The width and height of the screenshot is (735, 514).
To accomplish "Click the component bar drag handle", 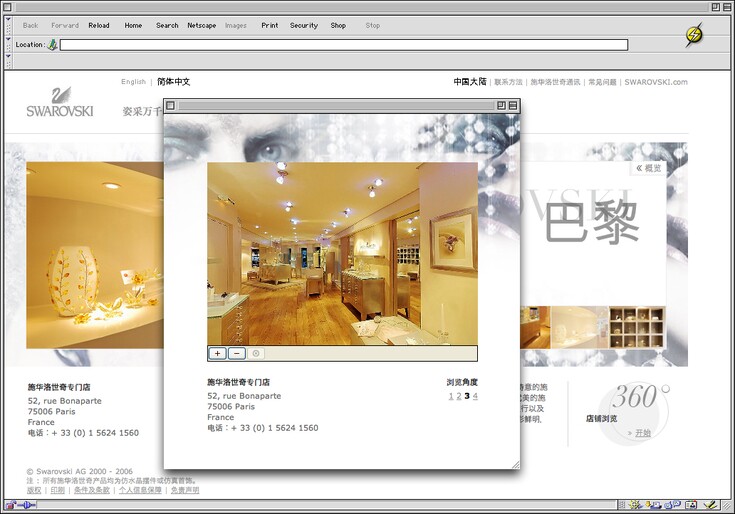I will coord(622,505).
